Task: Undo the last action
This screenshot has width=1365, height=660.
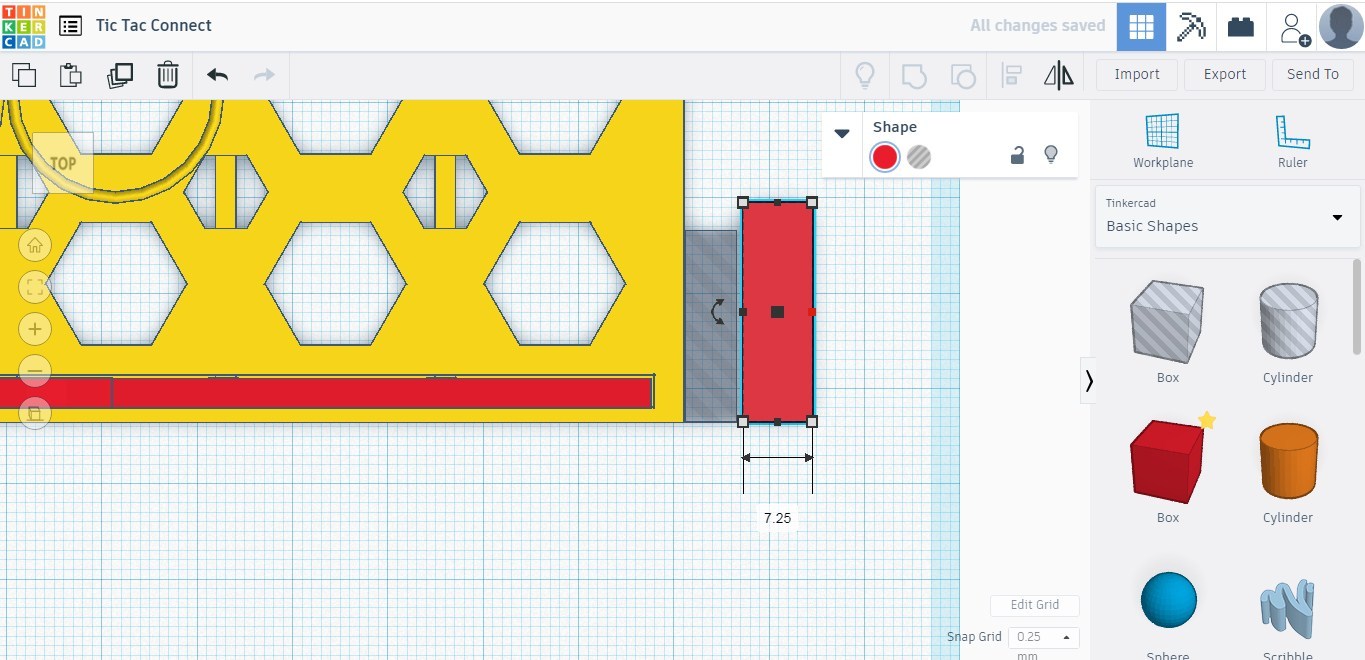Action: click(217, 75)
